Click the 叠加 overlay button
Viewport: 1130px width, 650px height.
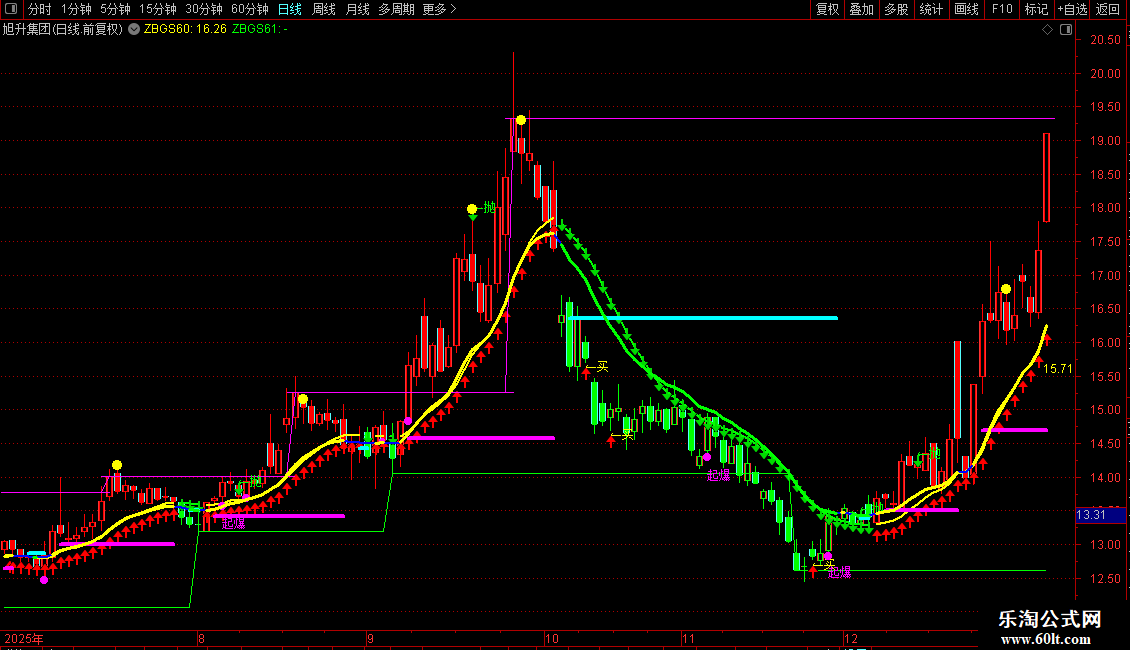tap(861, 9)
